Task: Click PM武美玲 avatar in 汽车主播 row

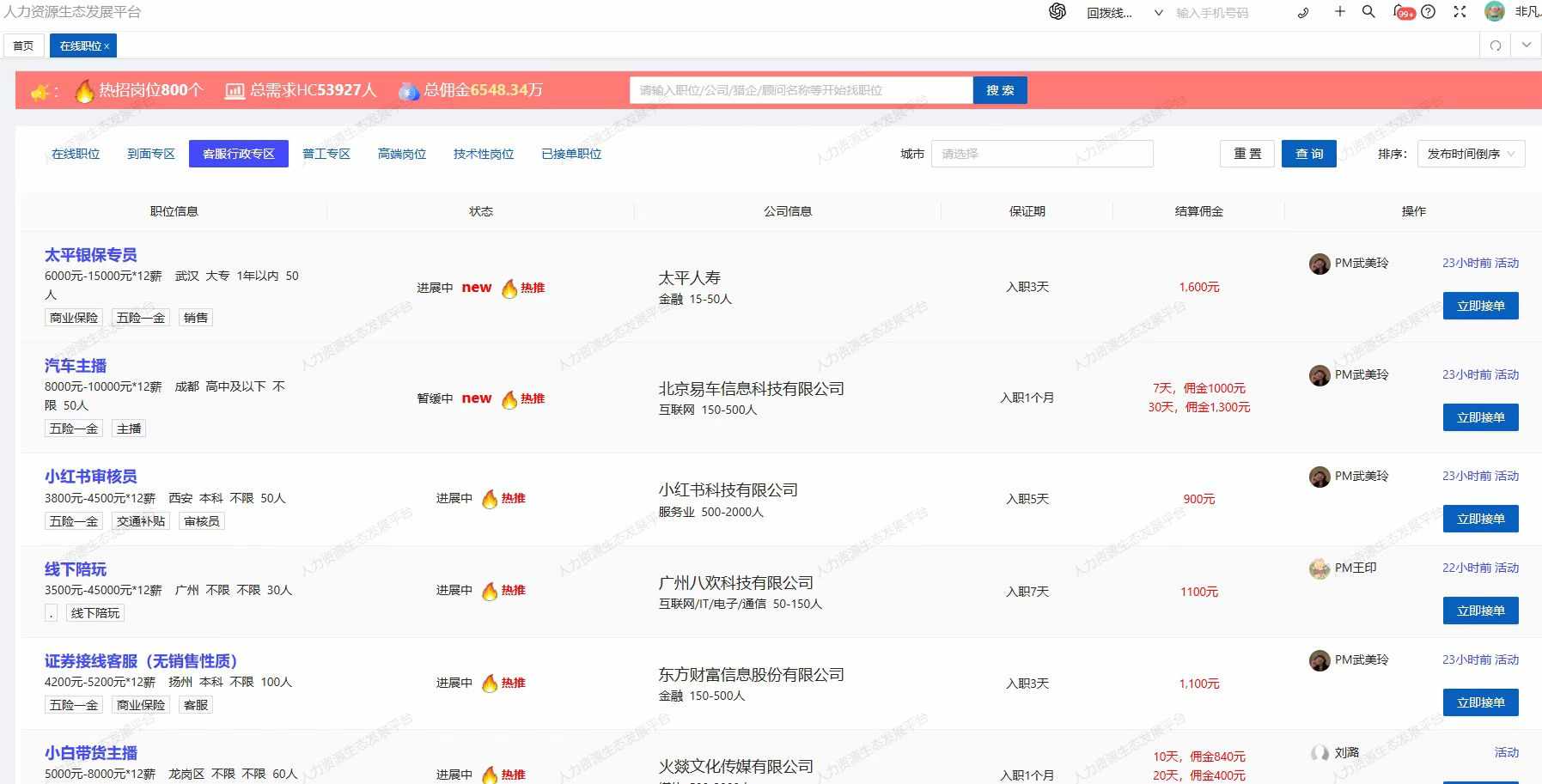Action: pyautogui.click(x=1320, y=375)
